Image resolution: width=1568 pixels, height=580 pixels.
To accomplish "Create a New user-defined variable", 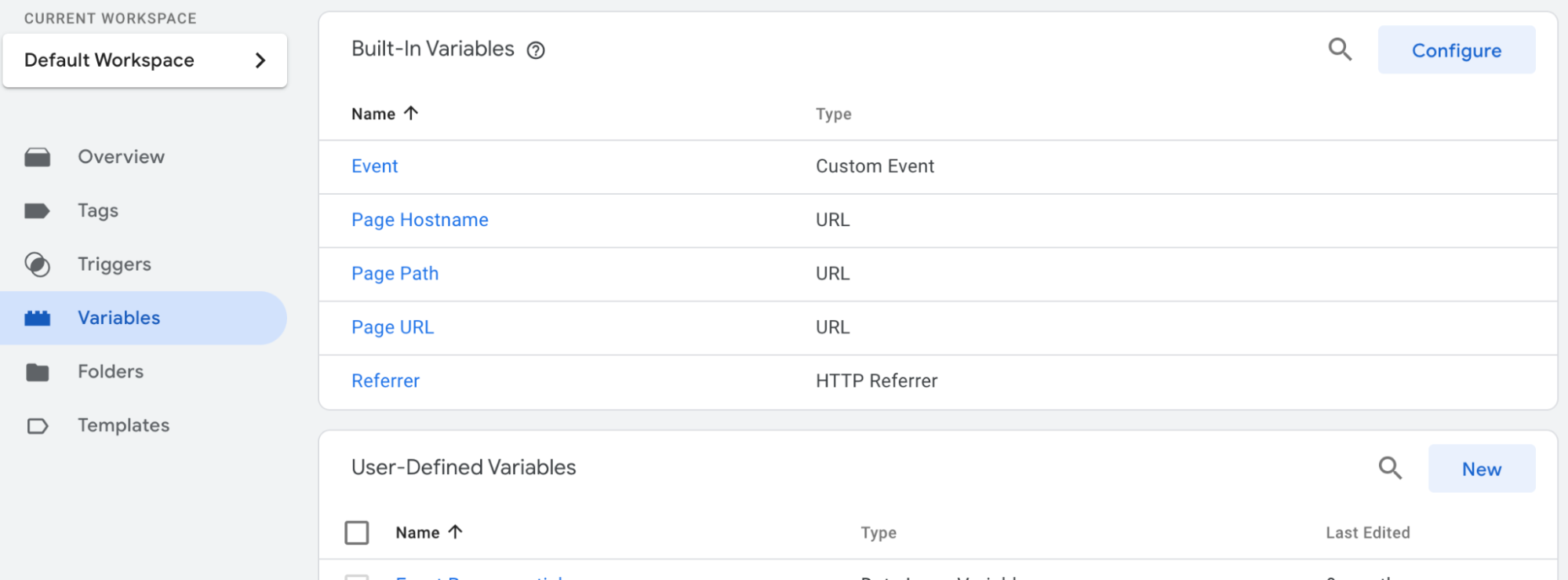I will [1481, 469].
